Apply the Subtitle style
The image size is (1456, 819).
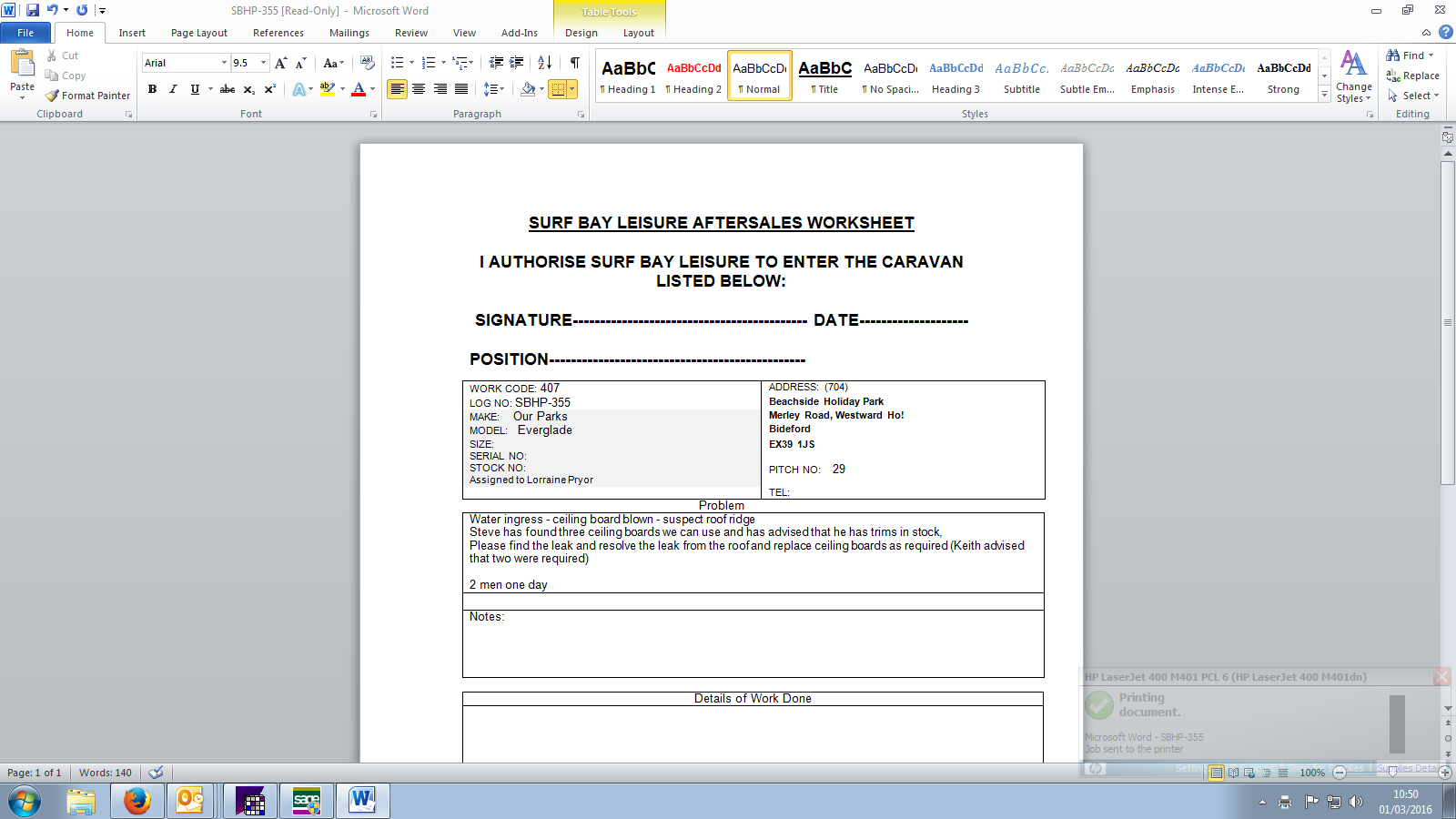(x=1022, y=76)
